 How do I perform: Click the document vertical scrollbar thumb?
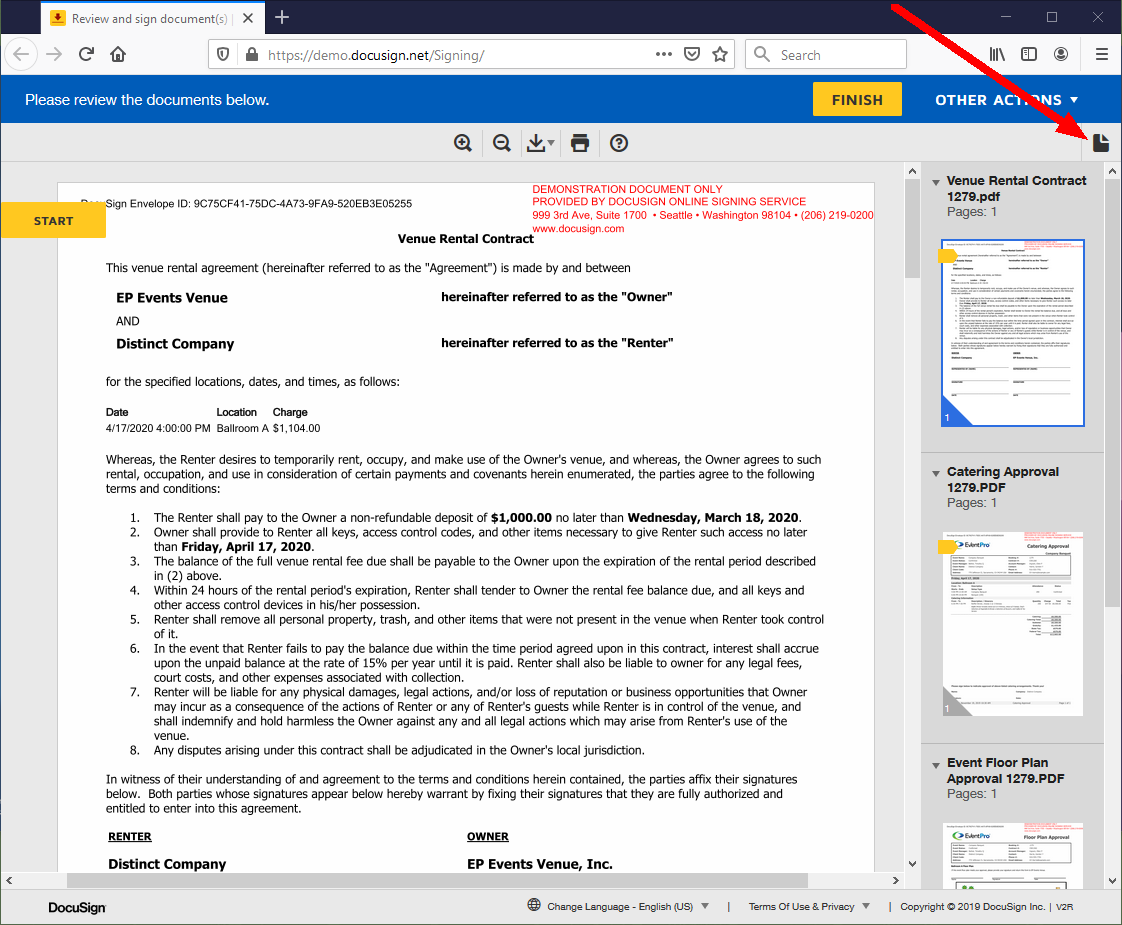[912, 229]
